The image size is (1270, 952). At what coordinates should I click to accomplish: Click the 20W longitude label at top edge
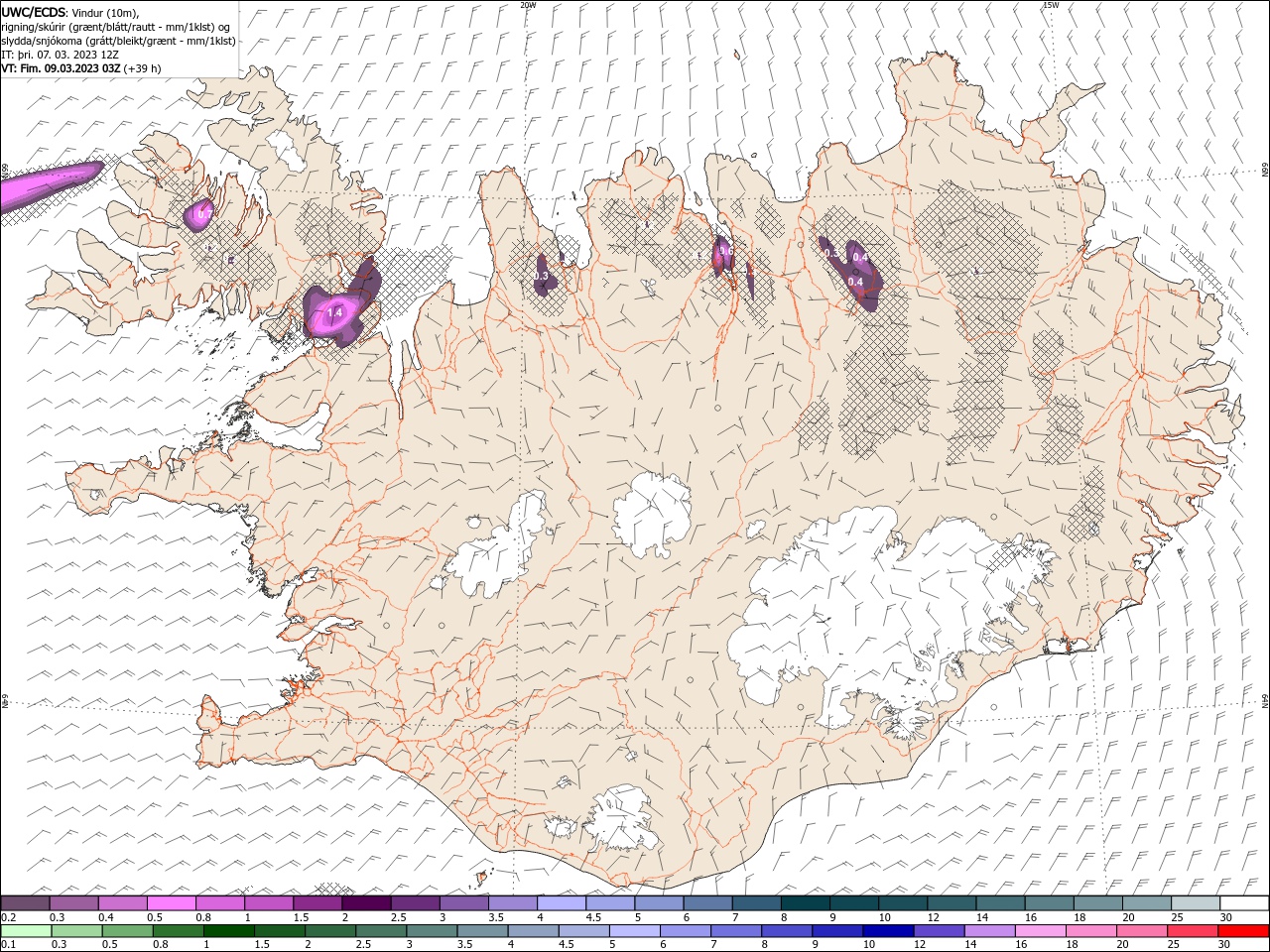[x=528, y=4]
